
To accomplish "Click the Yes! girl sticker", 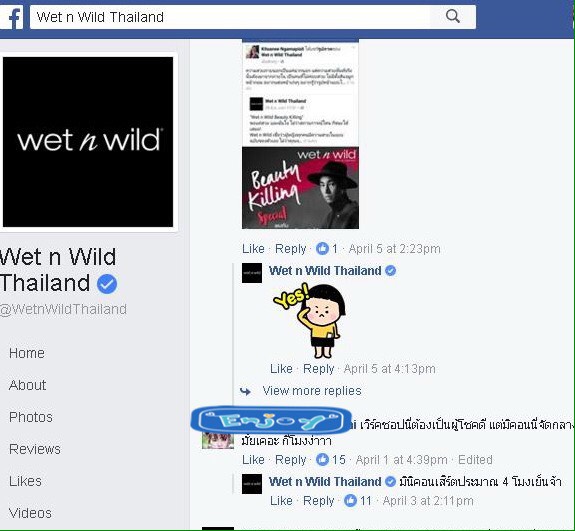I will pos(310,321).
